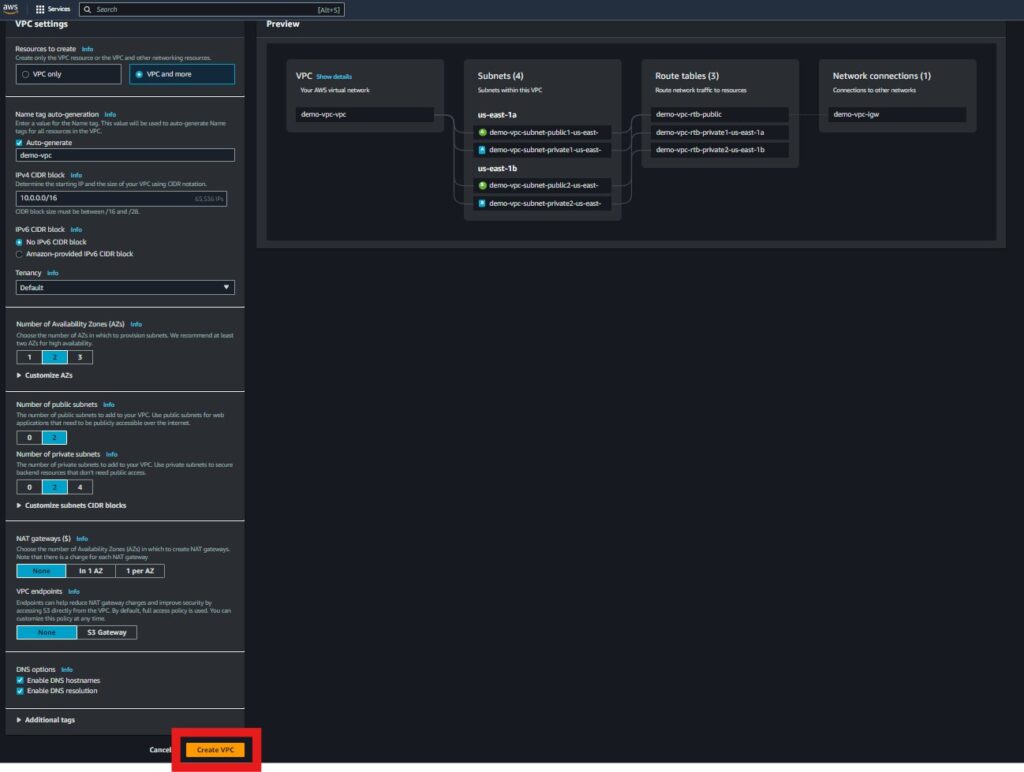The width and height of the screenshot is (1024, 772).
Task: Open the Tenancy dropdown
Action: (x=126, y=287)
